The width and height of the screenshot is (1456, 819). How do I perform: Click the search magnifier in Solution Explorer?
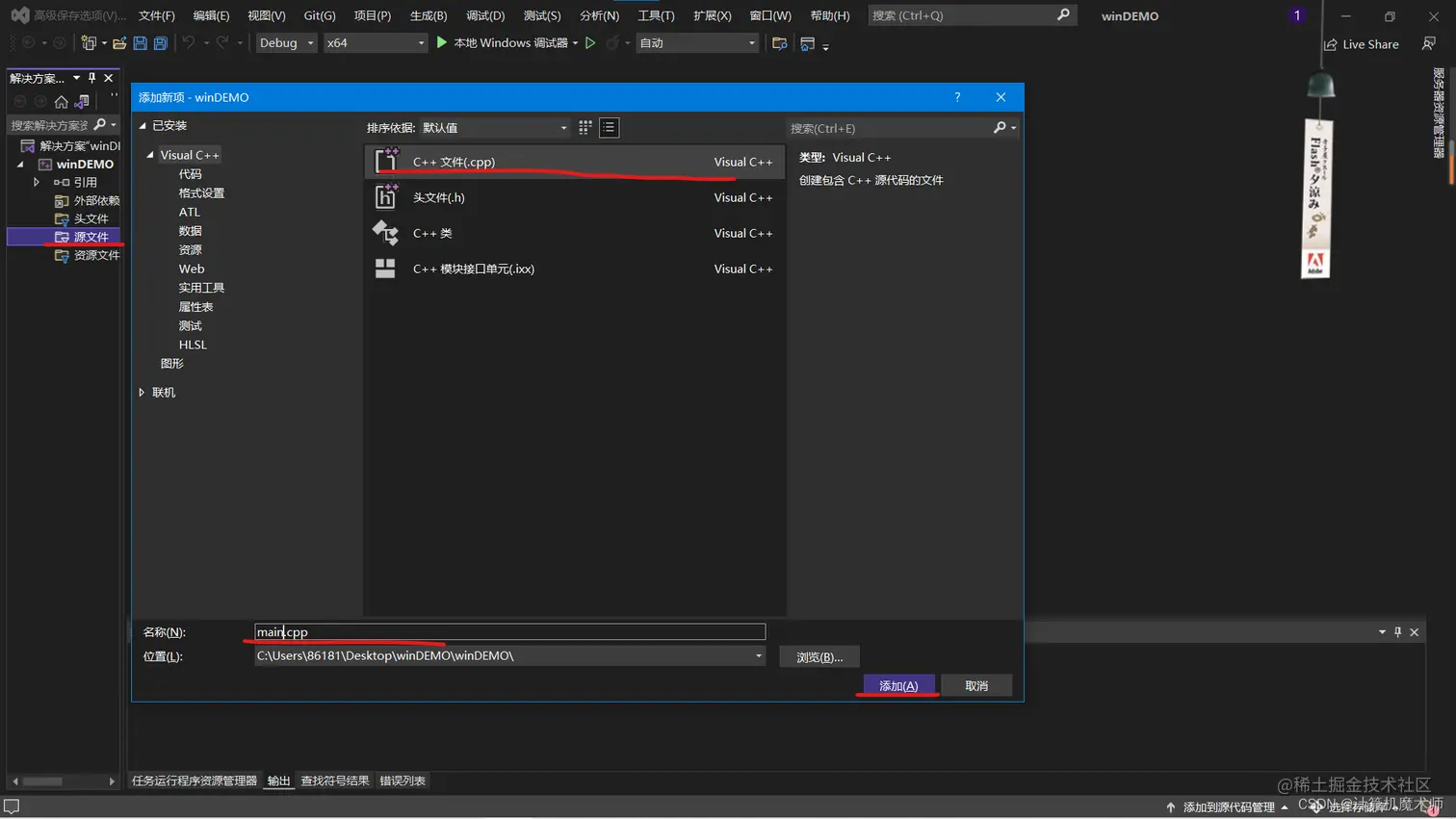[x=100, y=125]
